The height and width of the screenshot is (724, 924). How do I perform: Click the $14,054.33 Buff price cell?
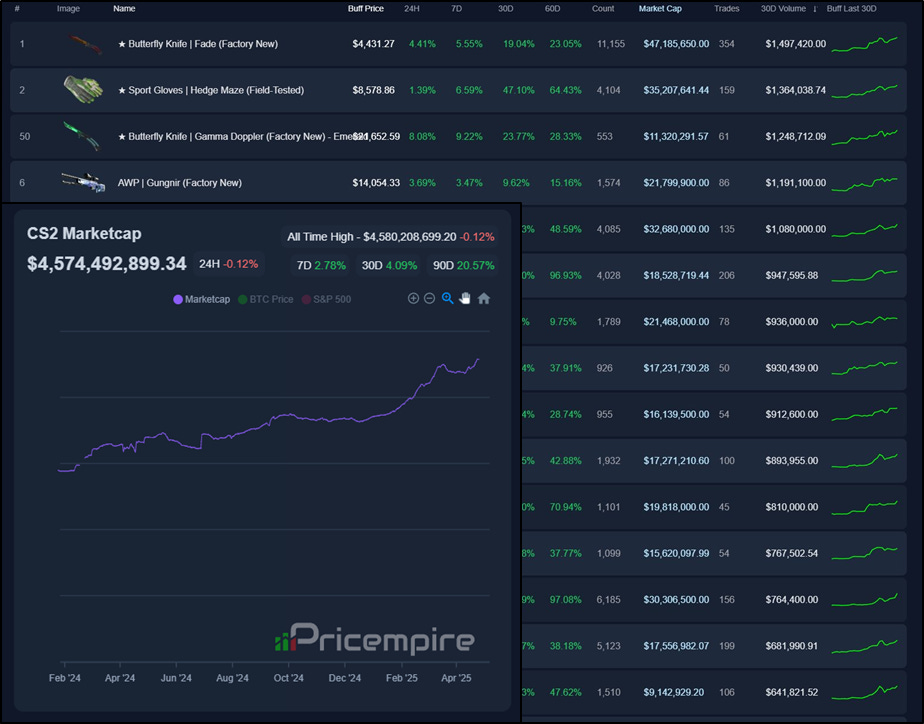[x=376, y=183]
